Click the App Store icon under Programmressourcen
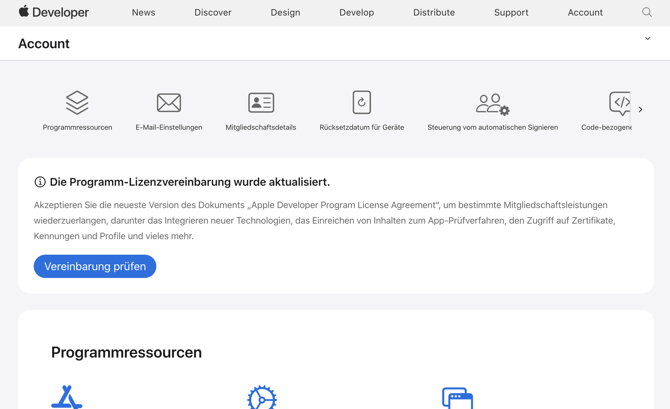670x409 pixels. pyautogui.click(x=67, y=398)
